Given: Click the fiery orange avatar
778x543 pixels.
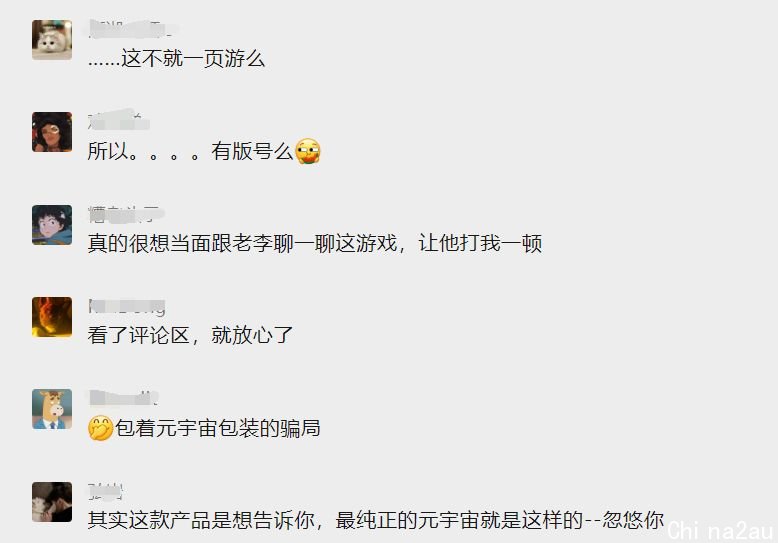Looking at the screenshot, I should (52, 317).
